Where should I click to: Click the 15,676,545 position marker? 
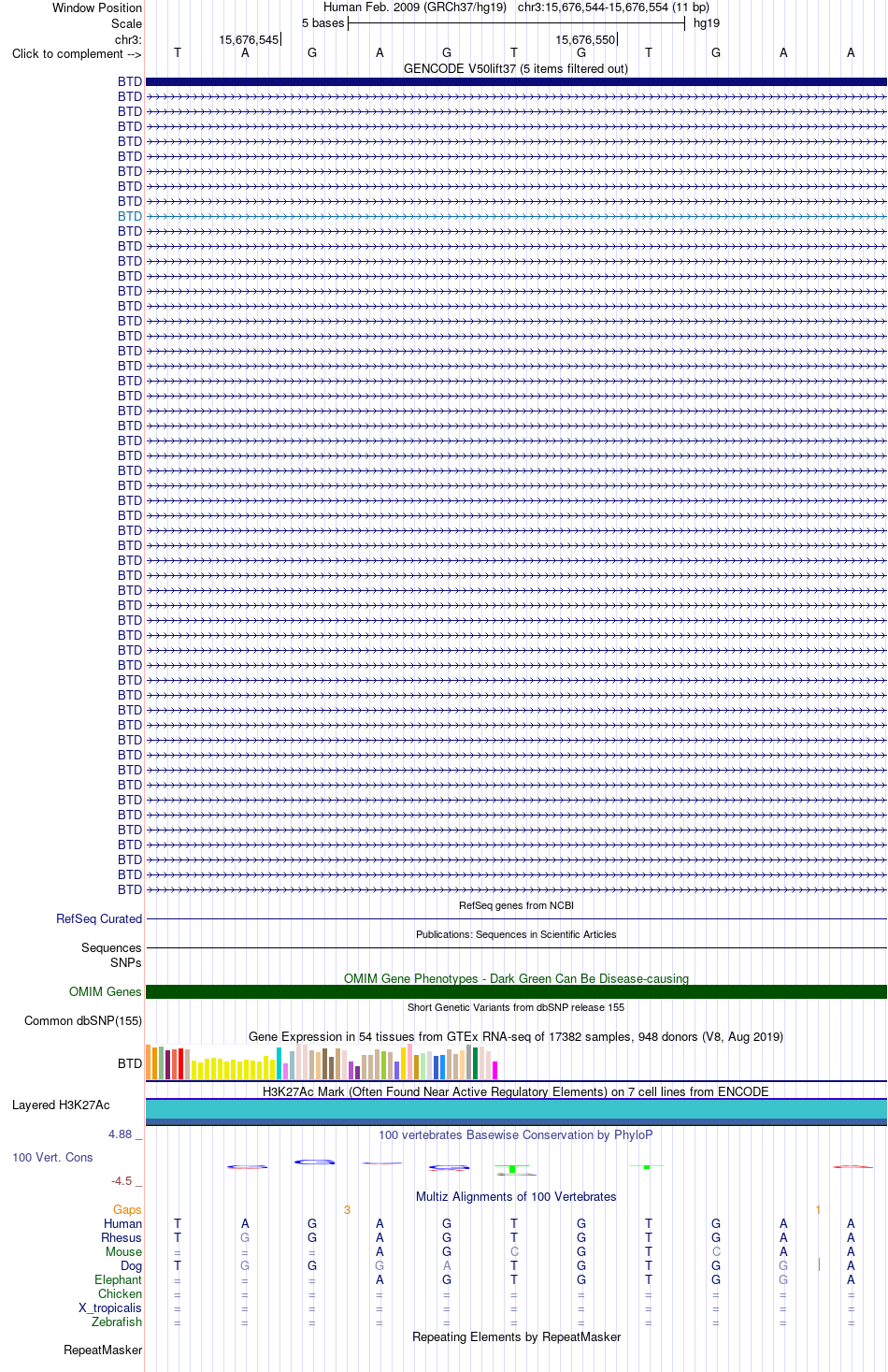pyautogui.click(x=250, y=39)
